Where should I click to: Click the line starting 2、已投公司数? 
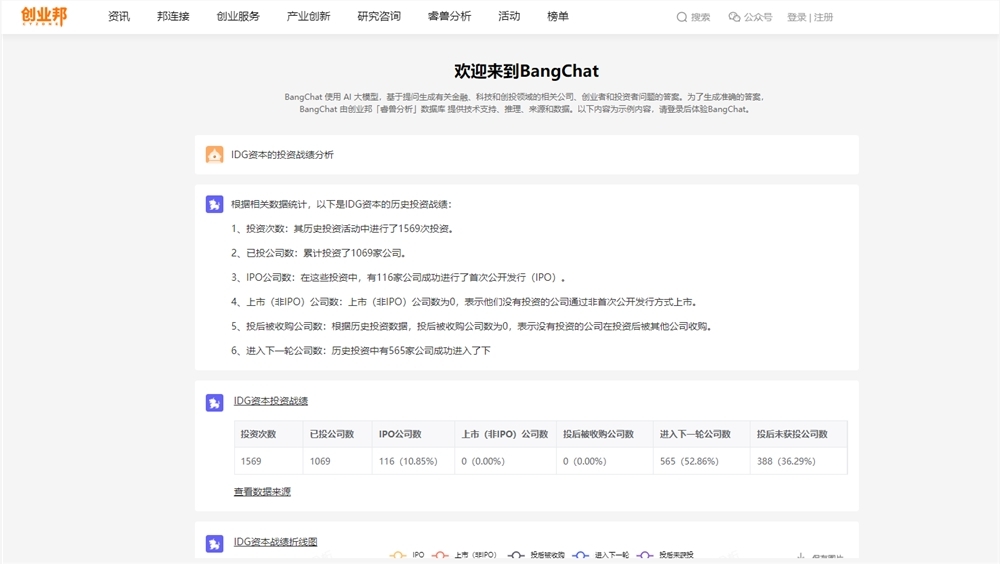click(x=318, y=253)
